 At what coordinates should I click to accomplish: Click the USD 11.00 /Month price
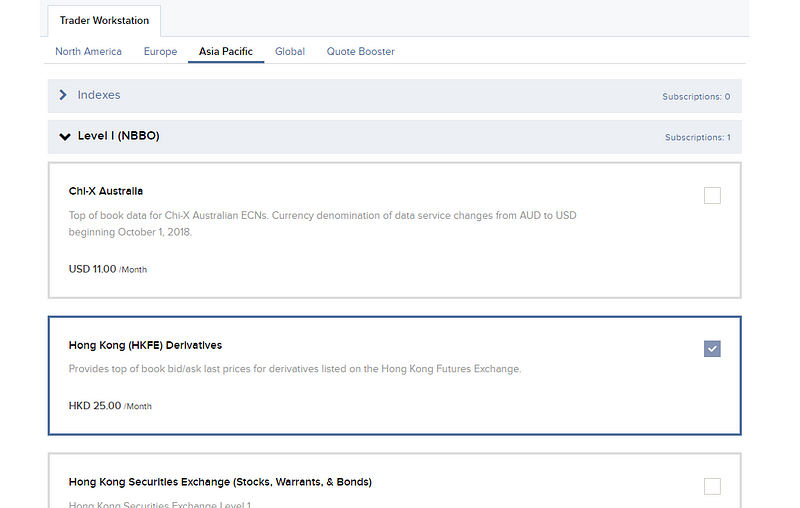tap(108, 269)
